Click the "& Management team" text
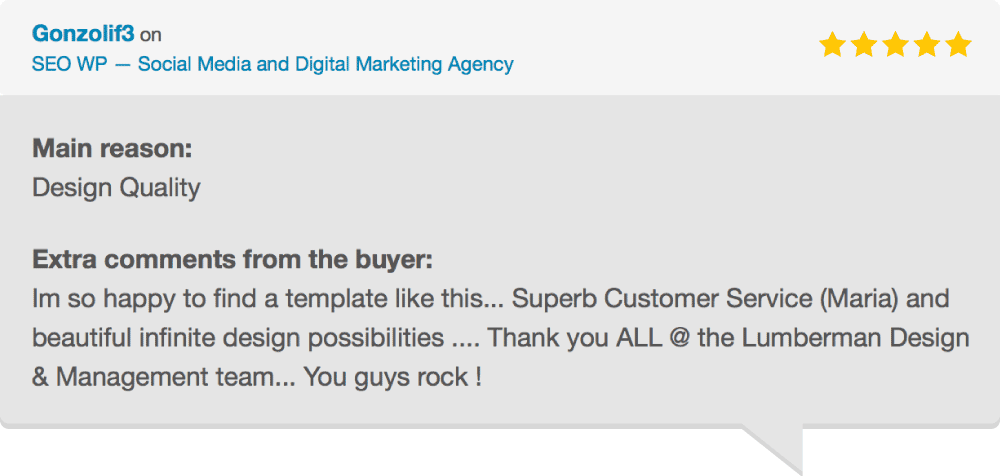Screen dimensions: 1000x476 pos(149,378)
